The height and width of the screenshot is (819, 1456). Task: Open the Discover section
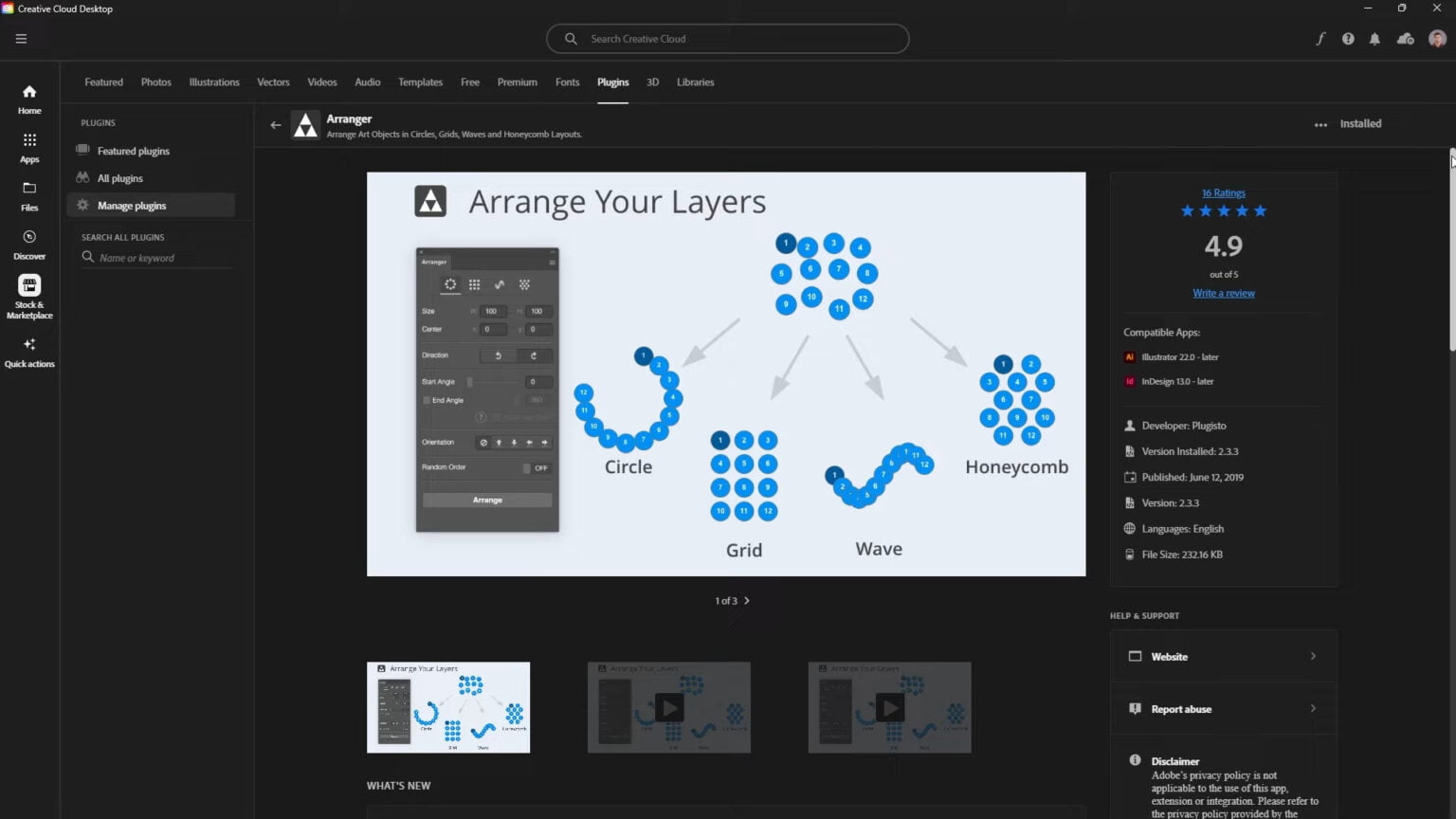point(28,244)
